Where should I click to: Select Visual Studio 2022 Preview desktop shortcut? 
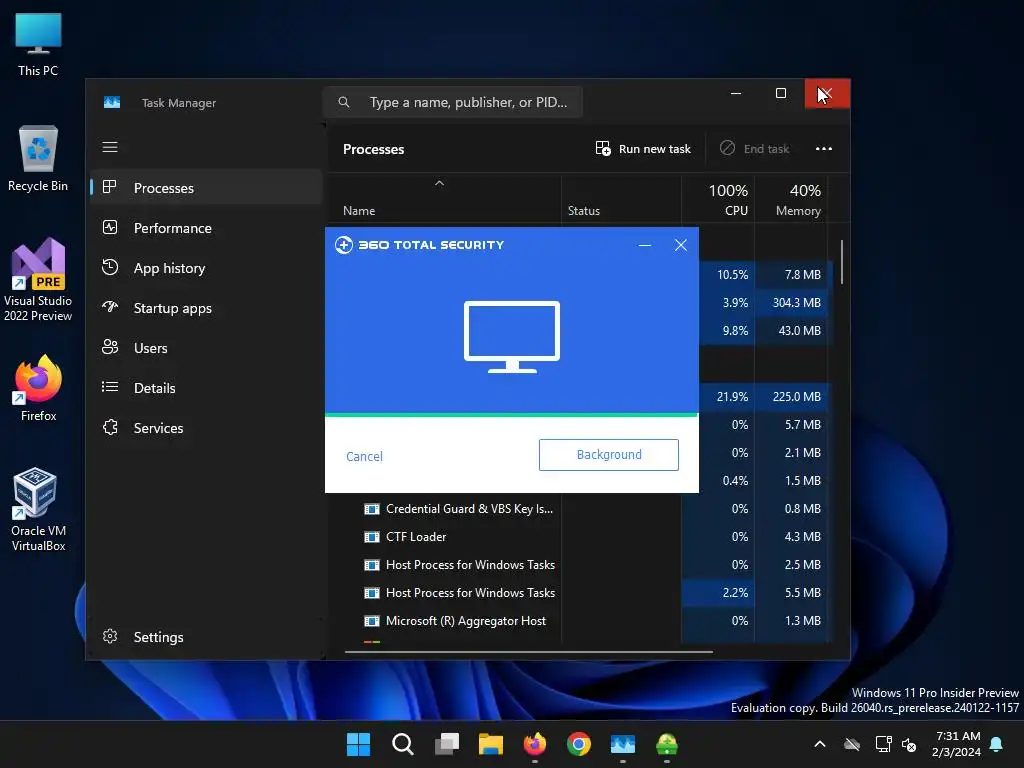click(x=38, y=281)
